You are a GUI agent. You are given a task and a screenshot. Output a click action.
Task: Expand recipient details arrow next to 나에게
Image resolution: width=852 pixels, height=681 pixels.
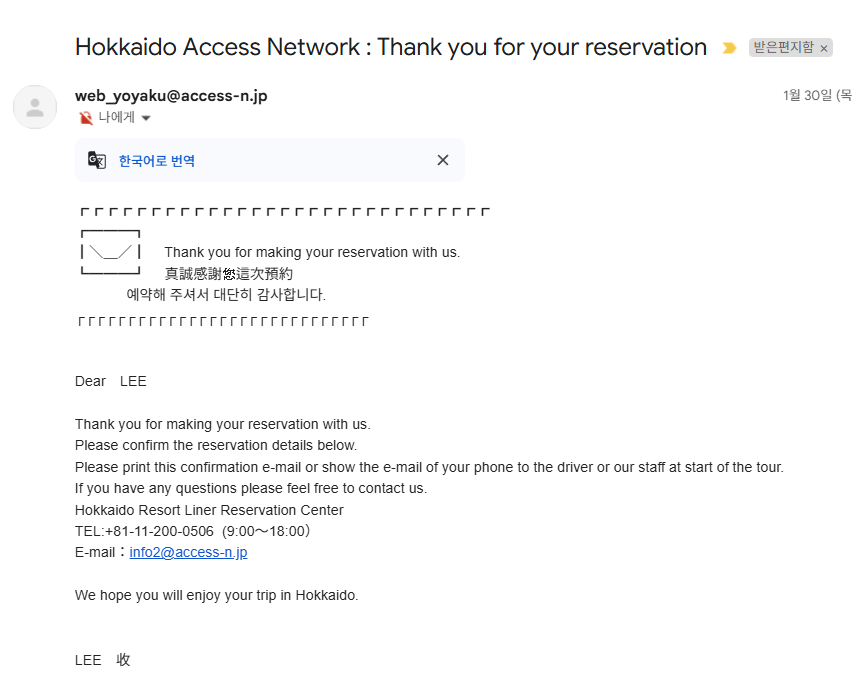tap(146, 118)
